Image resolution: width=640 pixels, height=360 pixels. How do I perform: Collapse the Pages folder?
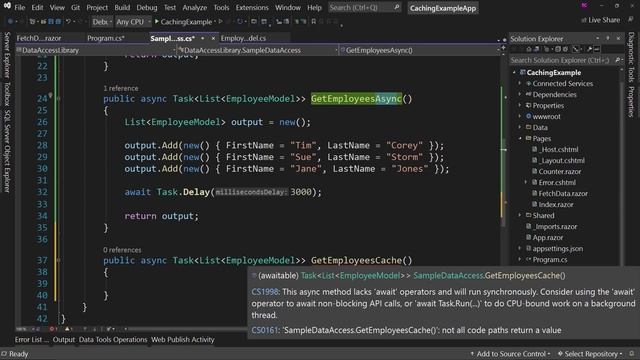click(520, 138)
